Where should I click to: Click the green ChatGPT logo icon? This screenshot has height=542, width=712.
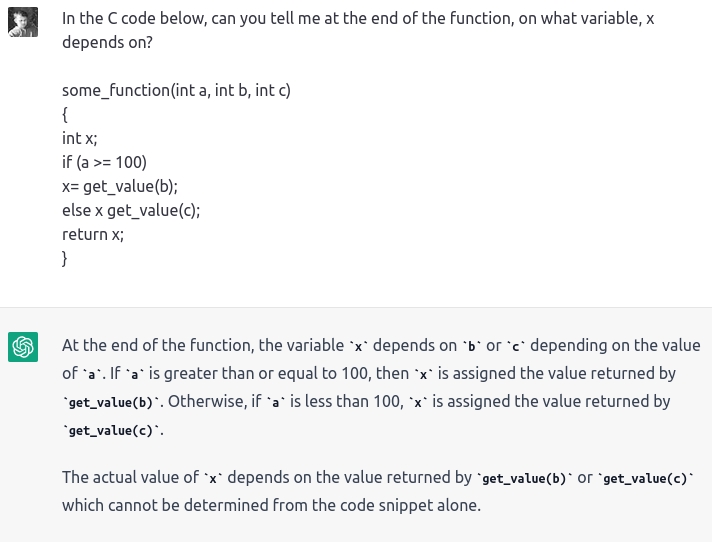(x=23, y=347)
